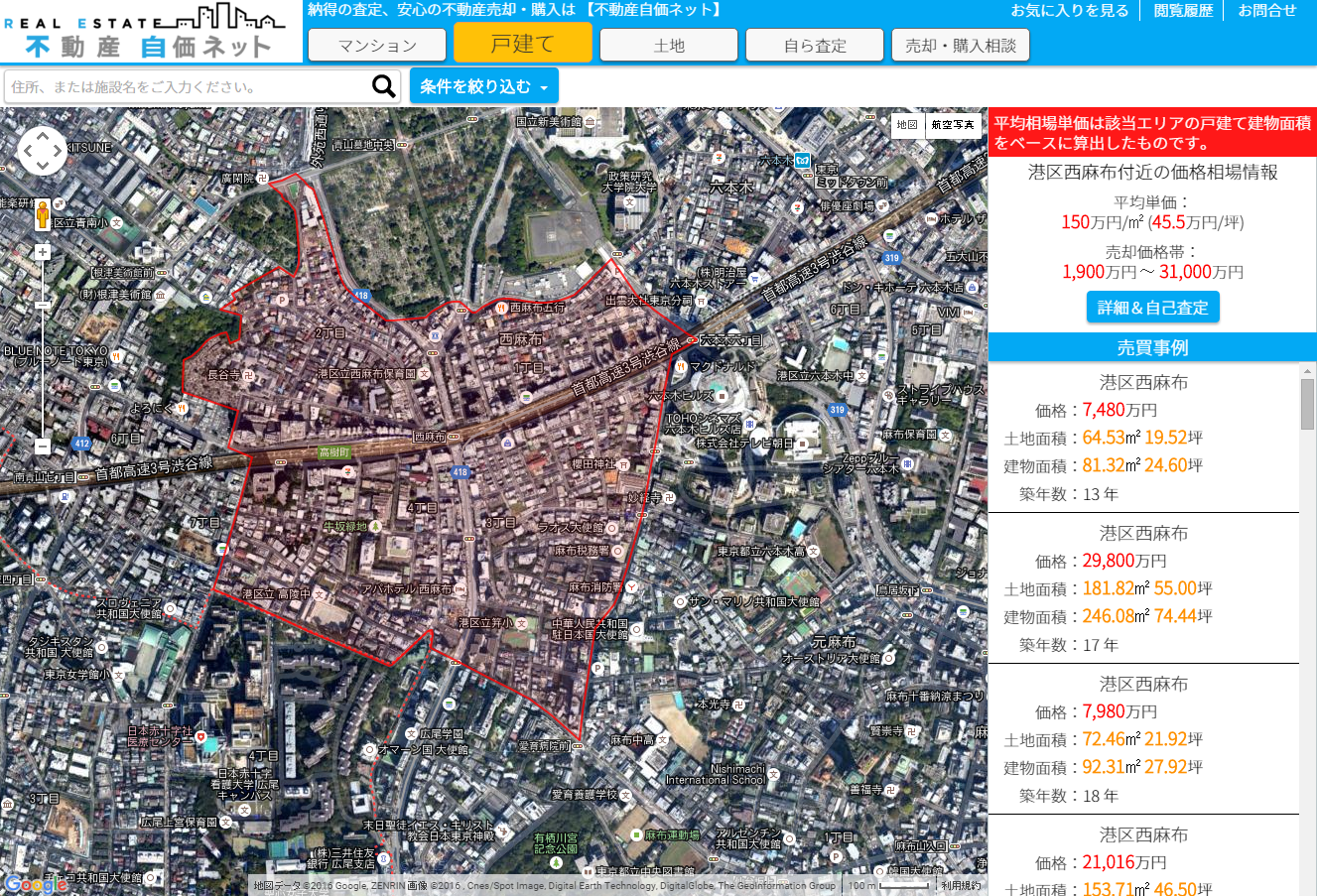1317x896 pixels.
Task: Click the 有栖川宮記念公園 map label
Action: [x=556, y=843]
